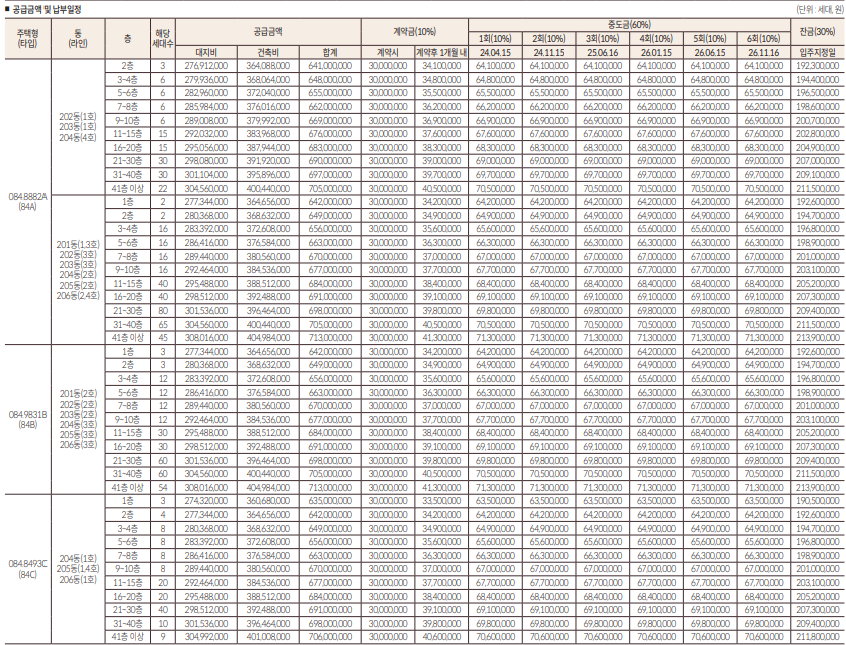Click the line entry '204동(4호)'
The image size is (846, 645).
coord(78,137)
